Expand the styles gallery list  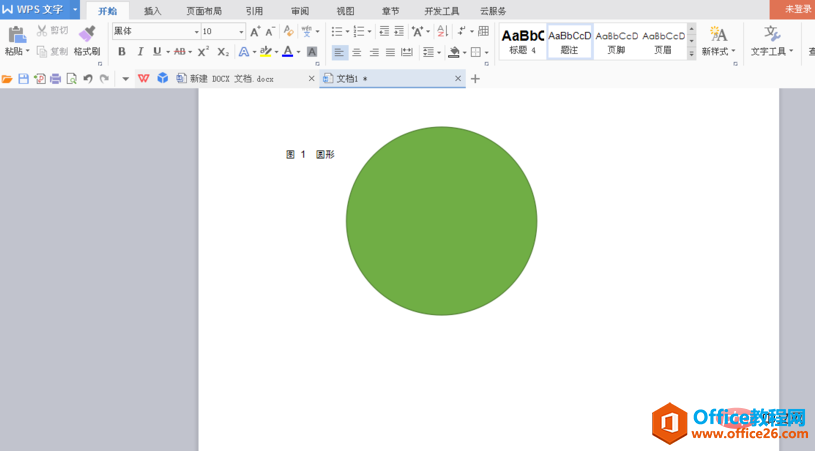coord(691,53)
